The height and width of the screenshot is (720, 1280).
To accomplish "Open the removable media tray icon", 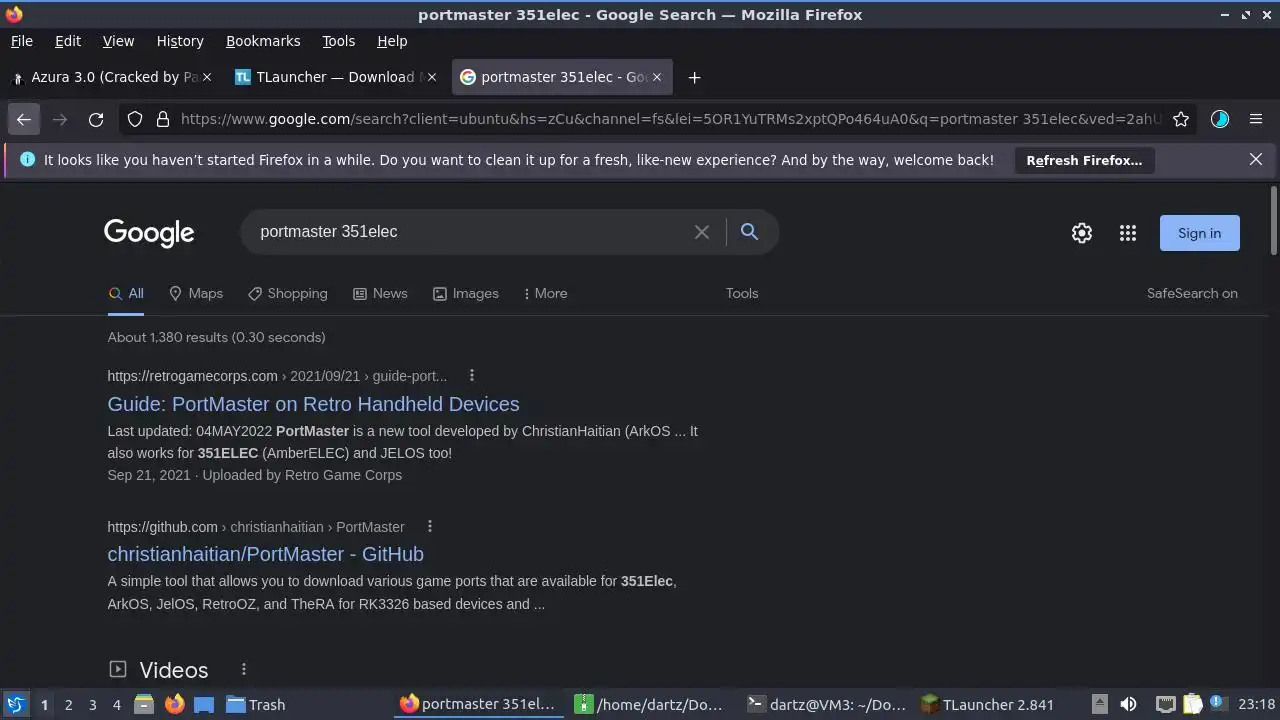I will (x=1099, y=704).
